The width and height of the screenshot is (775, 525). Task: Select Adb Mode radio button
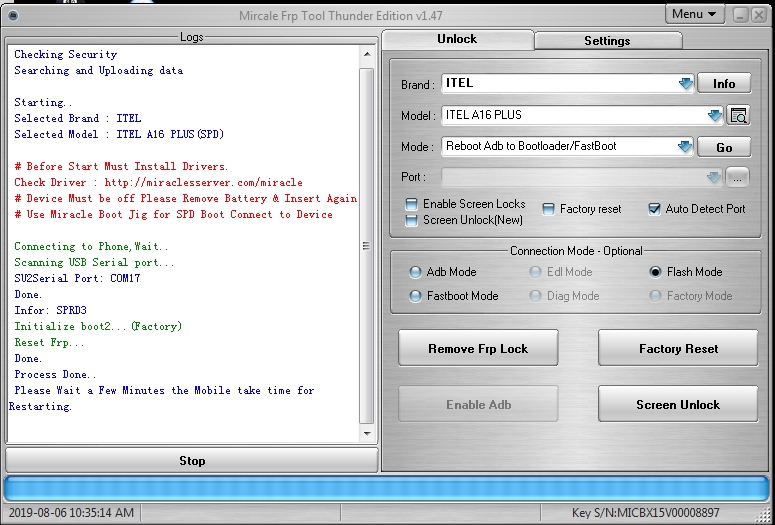415,272
